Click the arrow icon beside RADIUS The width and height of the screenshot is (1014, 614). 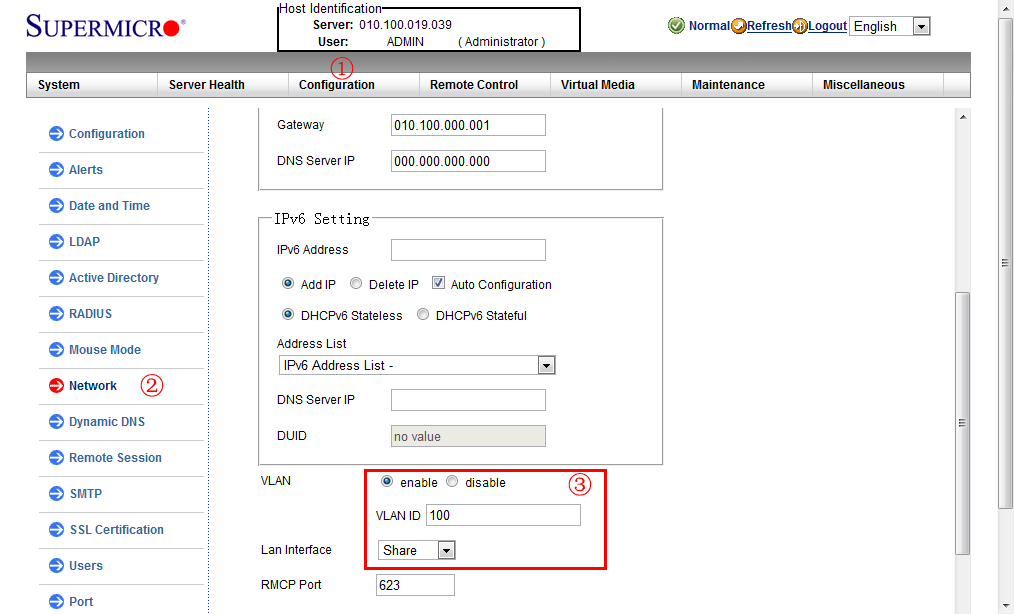56,314
